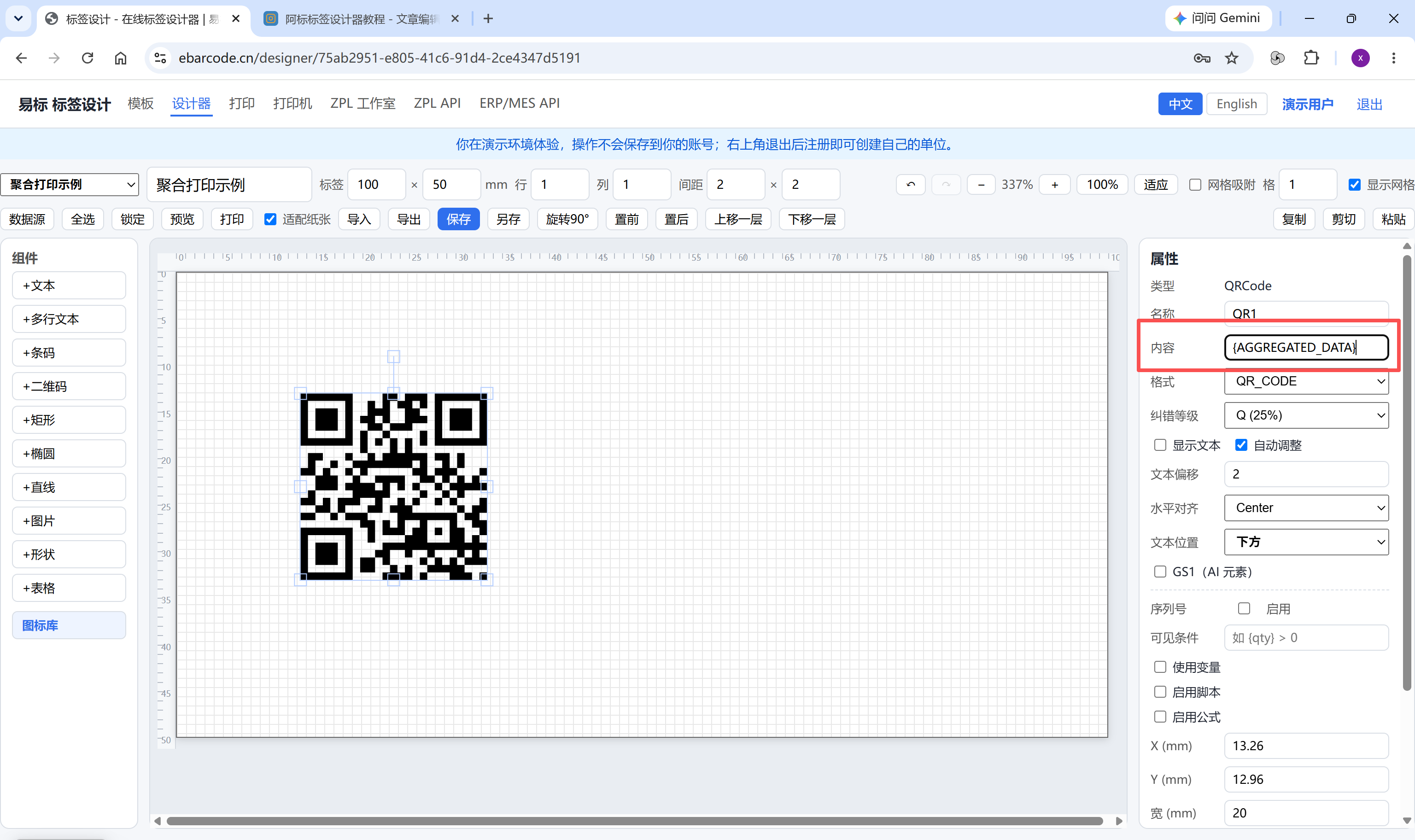Click the 退出 logout link

(x=1369, y=104)
